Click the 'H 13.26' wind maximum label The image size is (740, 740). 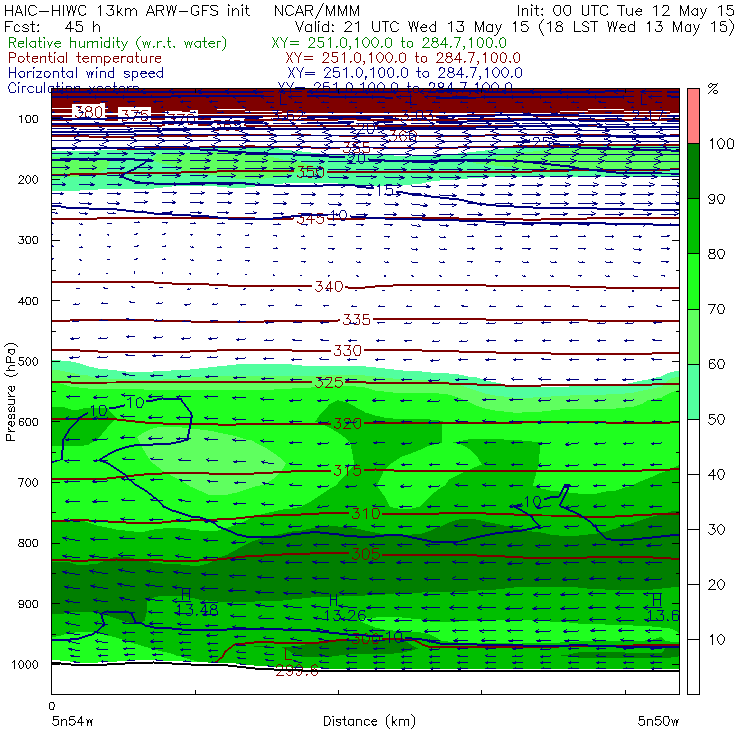click(x=345, y=608)
